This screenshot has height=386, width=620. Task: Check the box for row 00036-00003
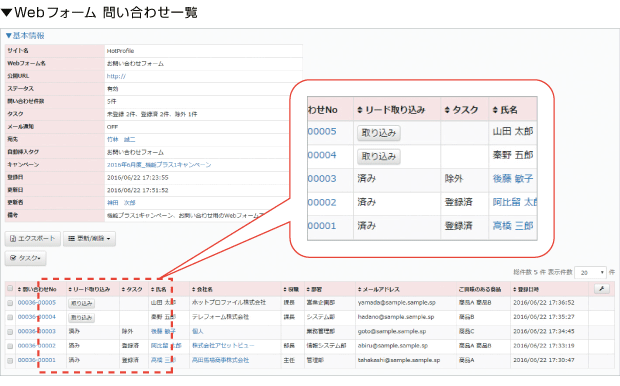click(10, 332)
